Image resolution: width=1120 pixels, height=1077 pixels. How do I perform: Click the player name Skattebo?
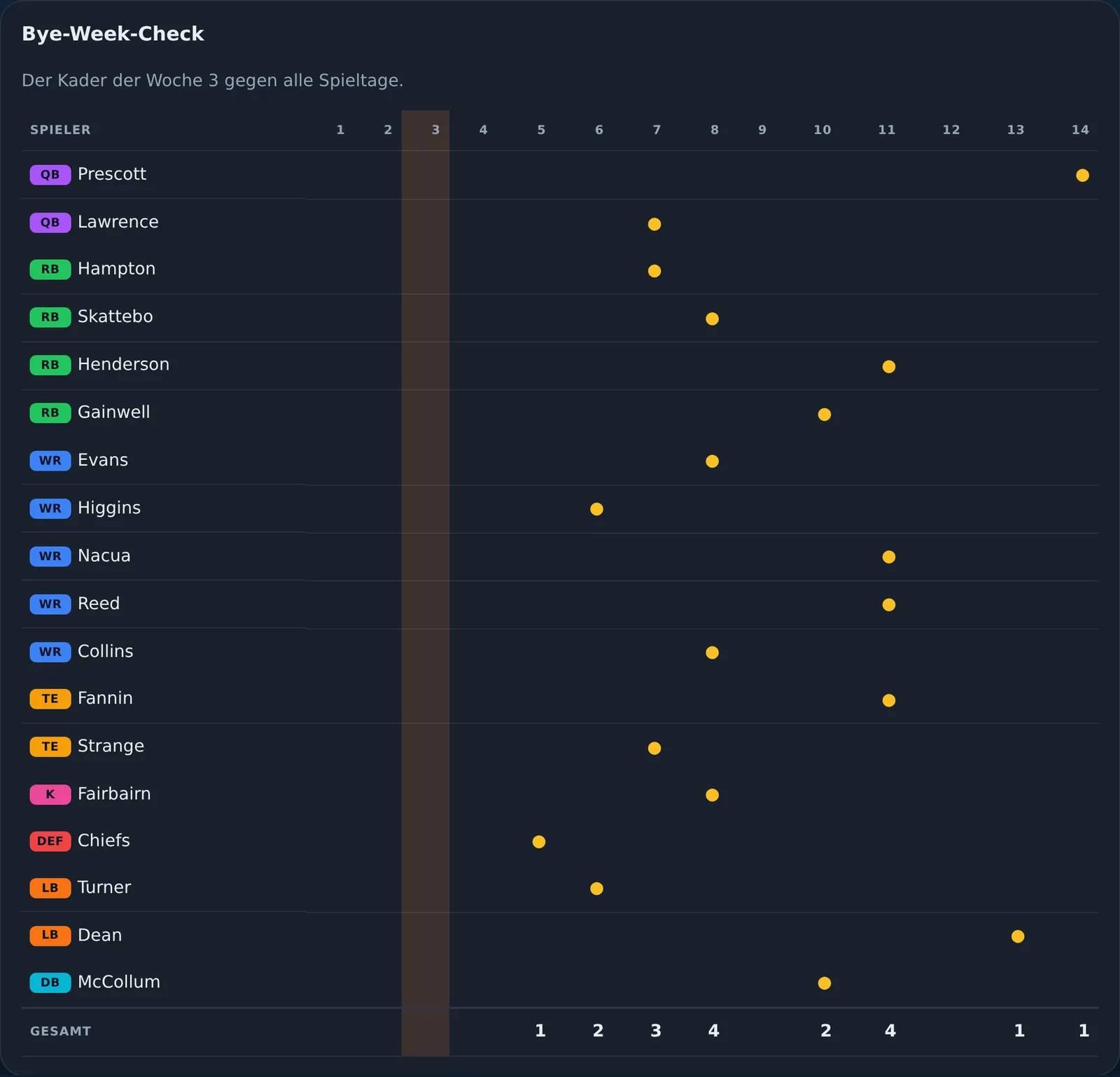pos(115,317)
